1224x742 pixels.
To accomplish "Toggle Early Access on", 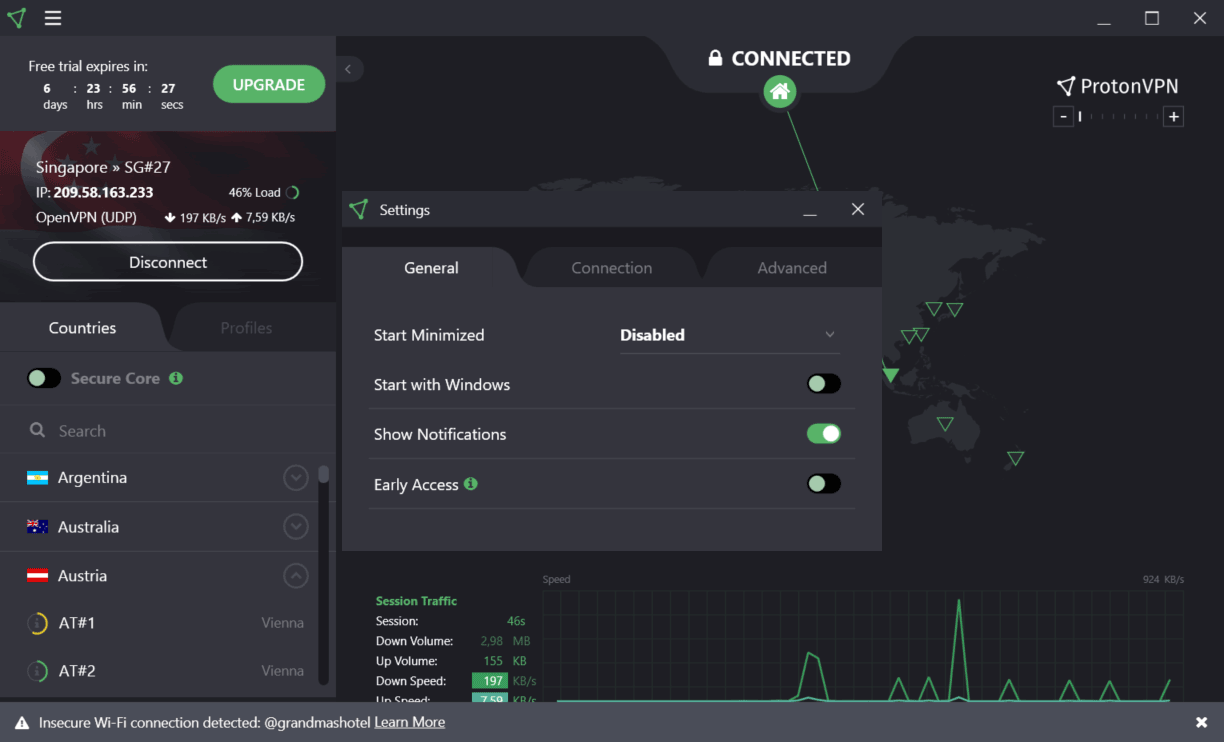I will [824, 484].
